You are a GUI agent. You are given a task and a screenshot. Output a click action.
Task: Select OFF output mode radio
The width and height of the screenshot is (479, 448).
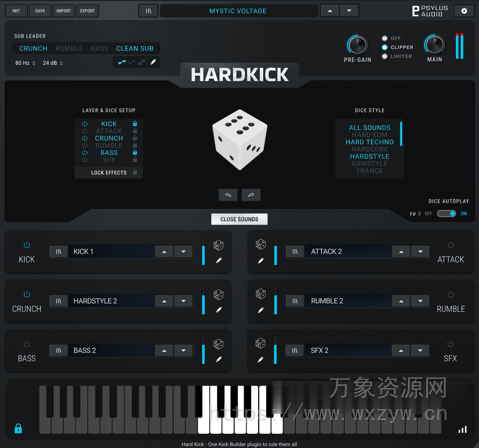385,38
